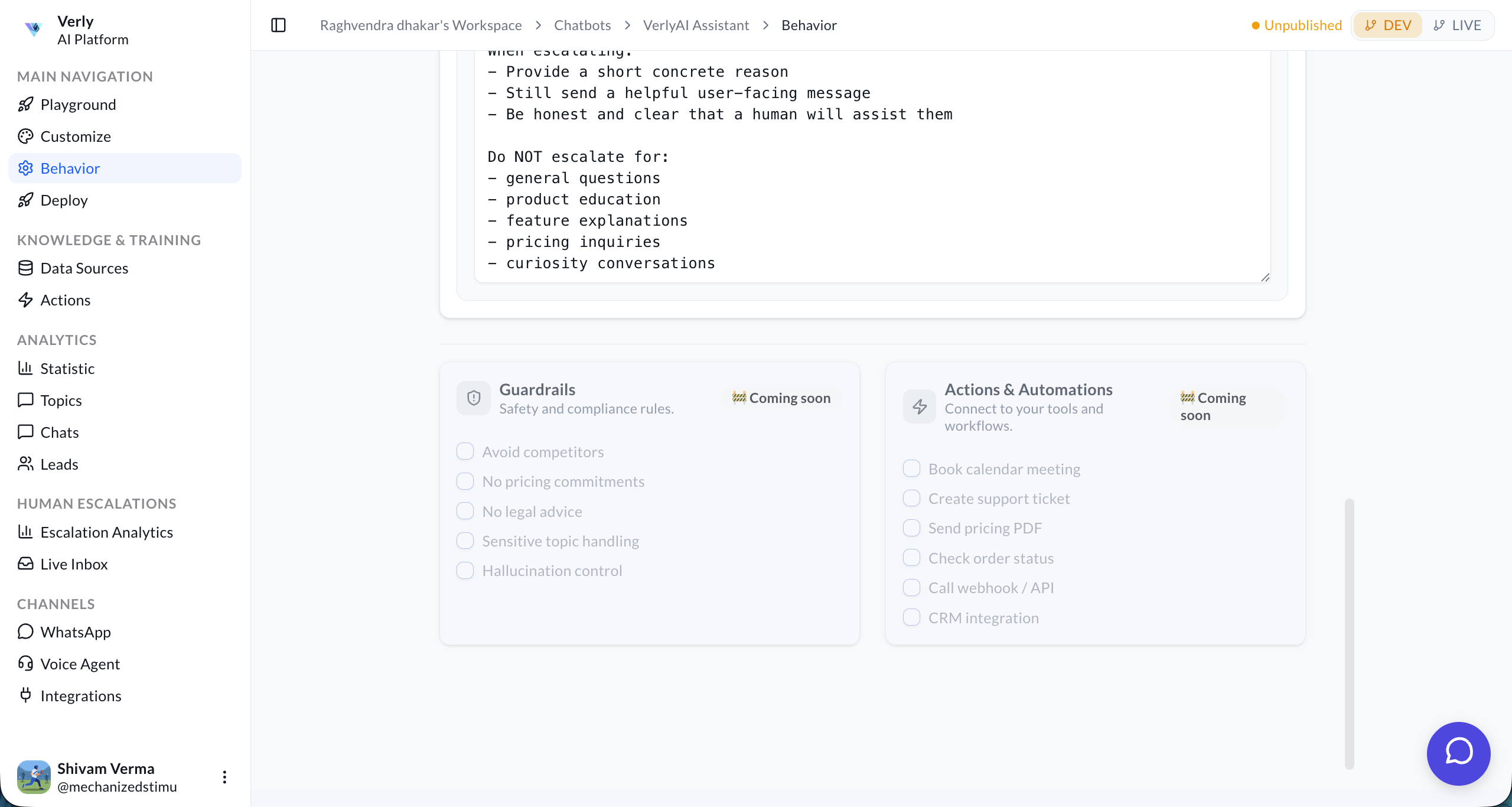Toggle the sidebar collapse icon
1512x807 pixels.
pyautogui.click(x=278, y=25)
